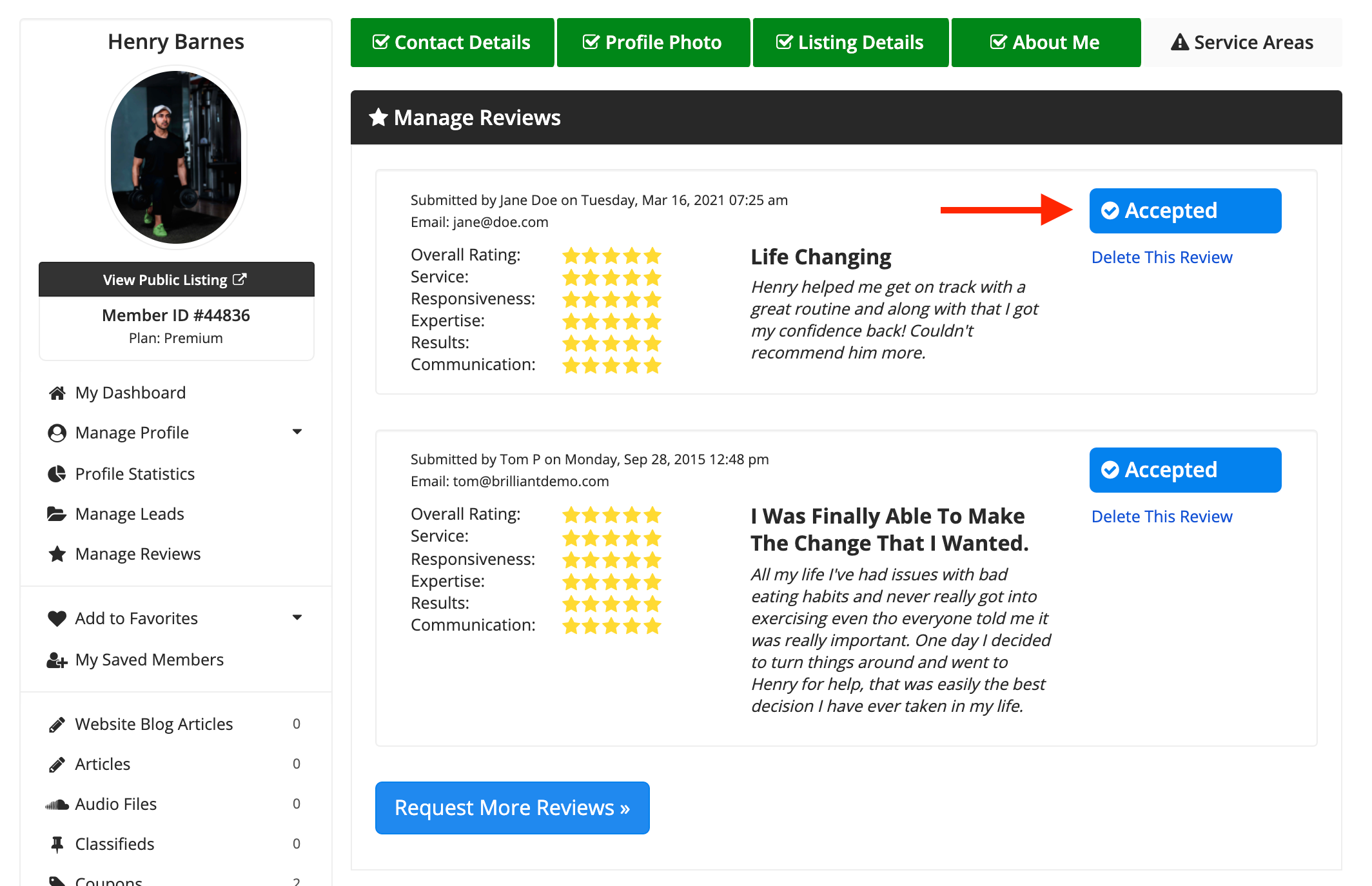Click the View Public Listing button
Viewport: 1372px width, 886px height.
(175, 280)
